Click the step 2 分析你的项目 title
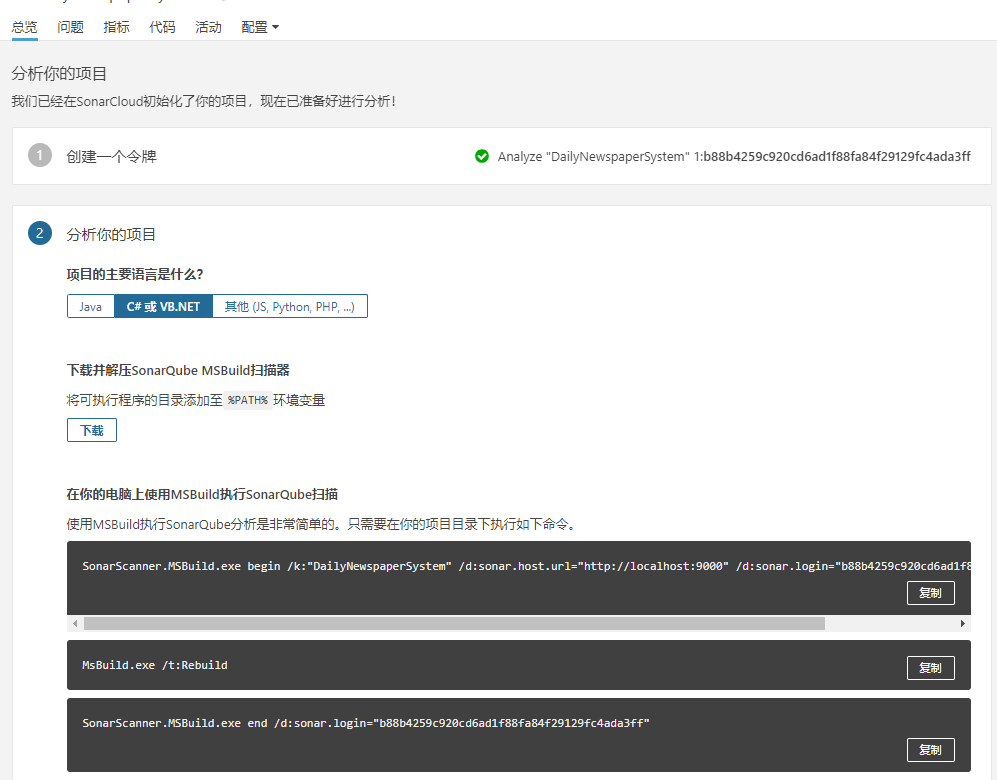 pyautogui.click(x=111, y=235)
